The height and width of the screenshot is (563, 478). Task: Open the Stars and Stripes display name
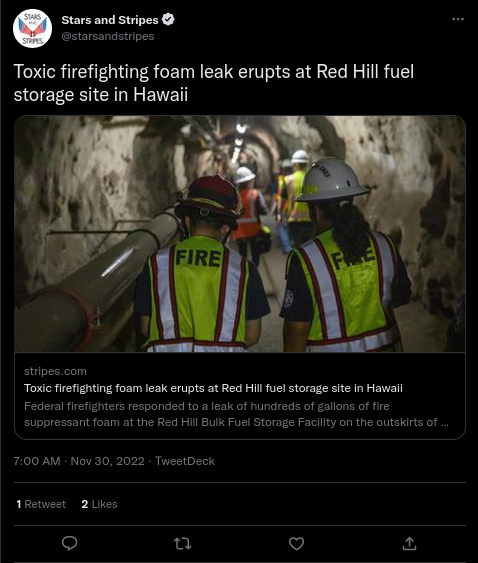(110, 20)
